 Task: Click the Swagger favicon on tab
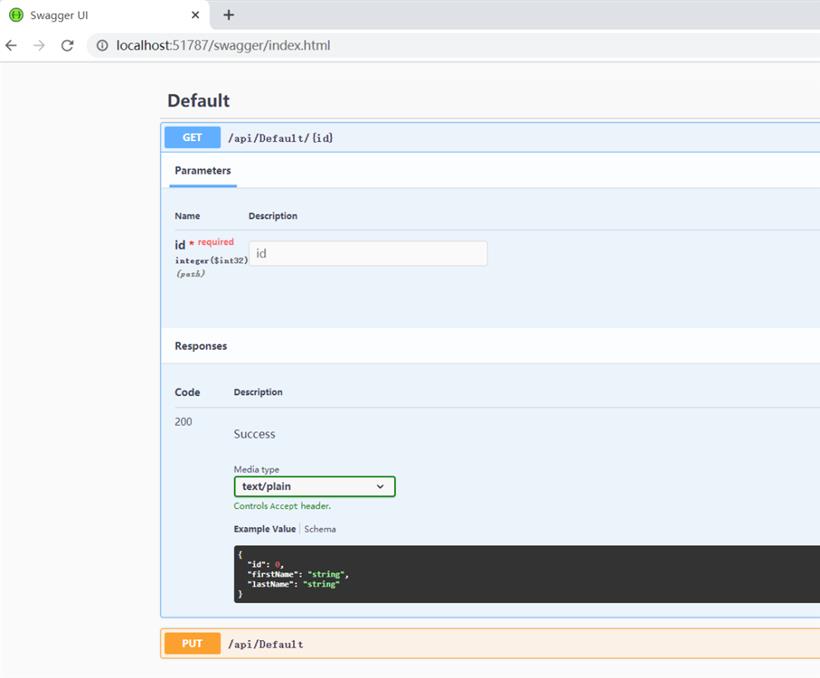tap(16, 15)
